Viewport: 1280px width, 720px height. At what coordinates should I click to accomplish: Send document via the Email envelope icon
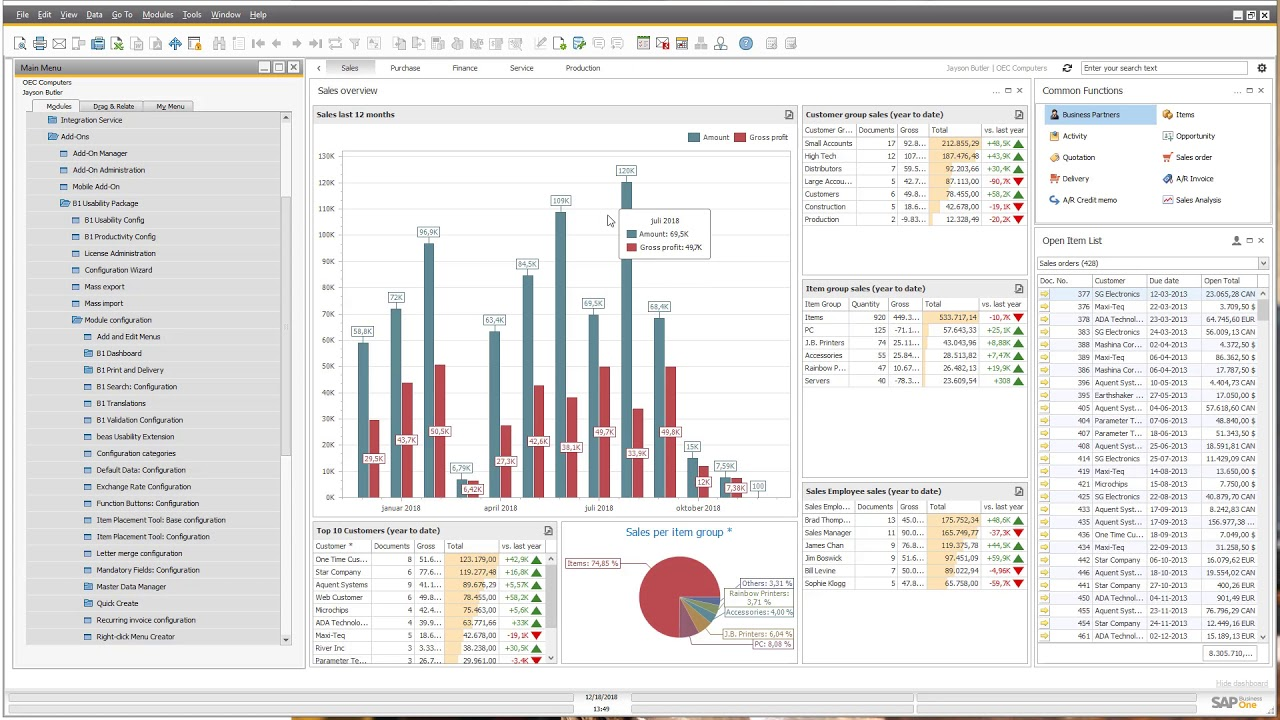pos(59,43)
